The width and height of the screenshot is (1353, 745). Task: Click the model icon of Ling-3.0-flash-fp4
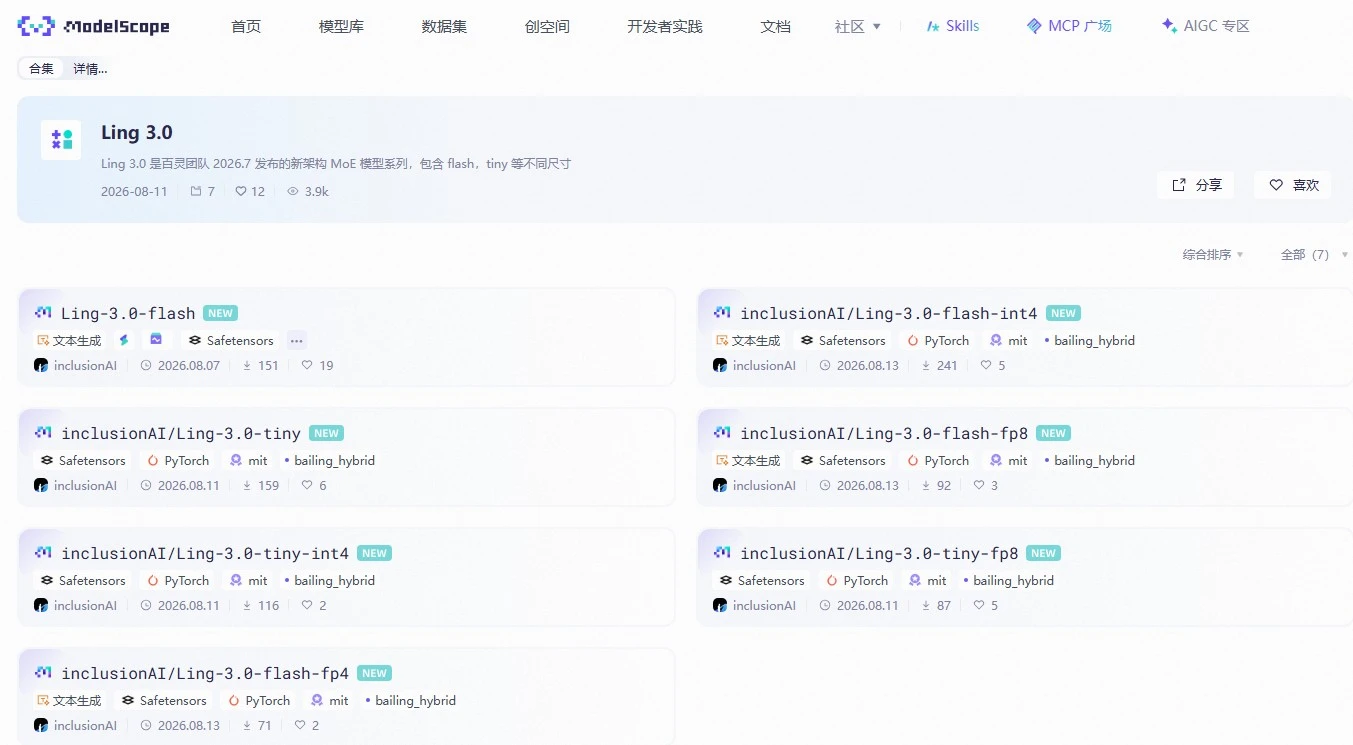43,673
